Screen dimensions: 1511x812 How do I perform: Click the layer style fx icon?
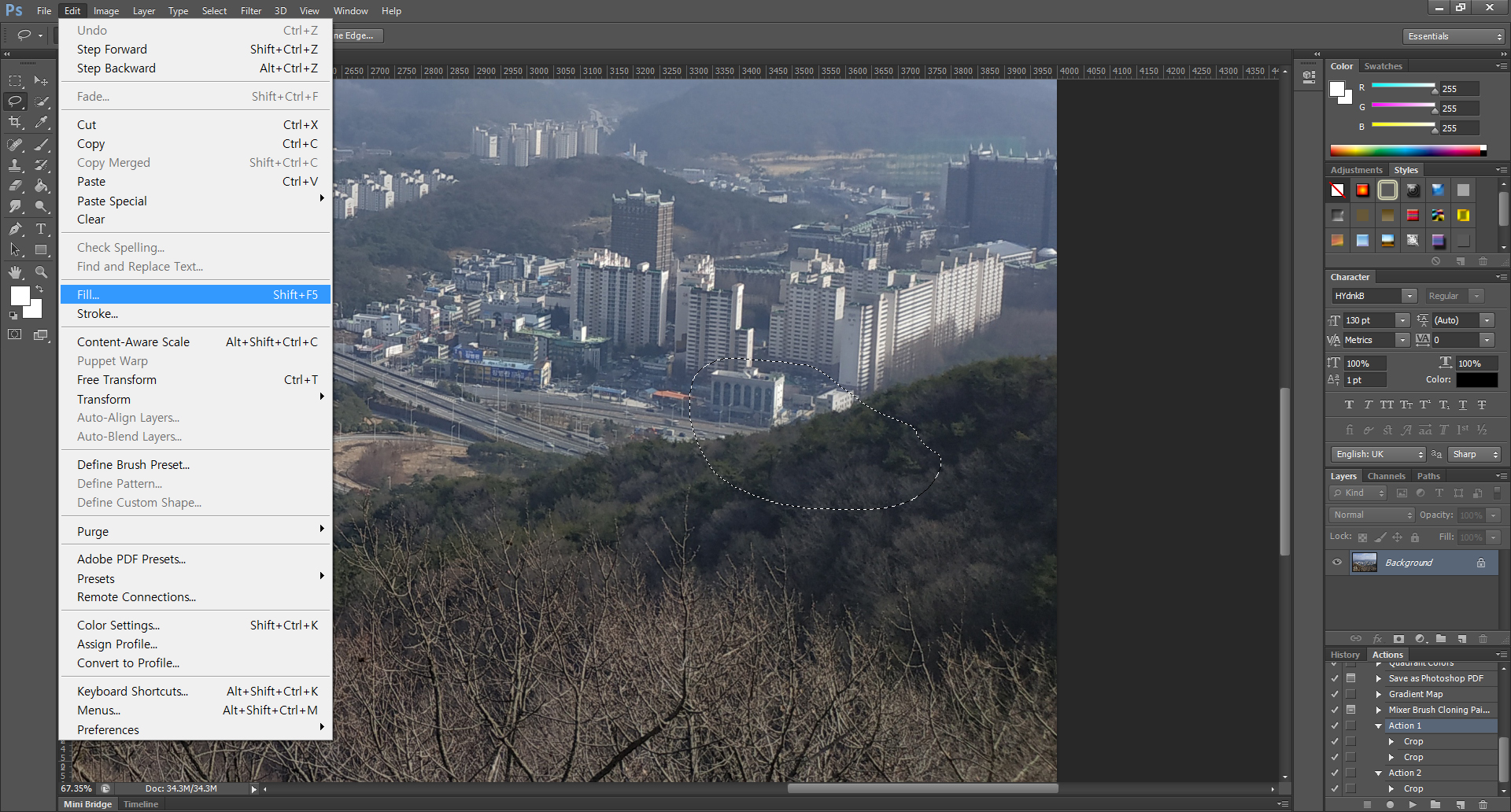[1377, 639]
